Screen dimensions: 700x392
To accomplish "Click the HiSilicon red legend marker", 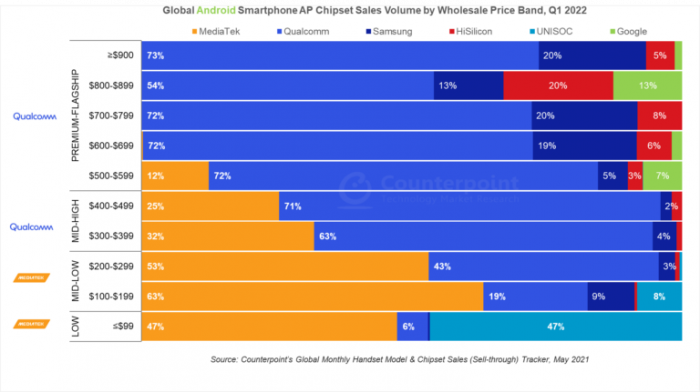I will pos(452,32).
